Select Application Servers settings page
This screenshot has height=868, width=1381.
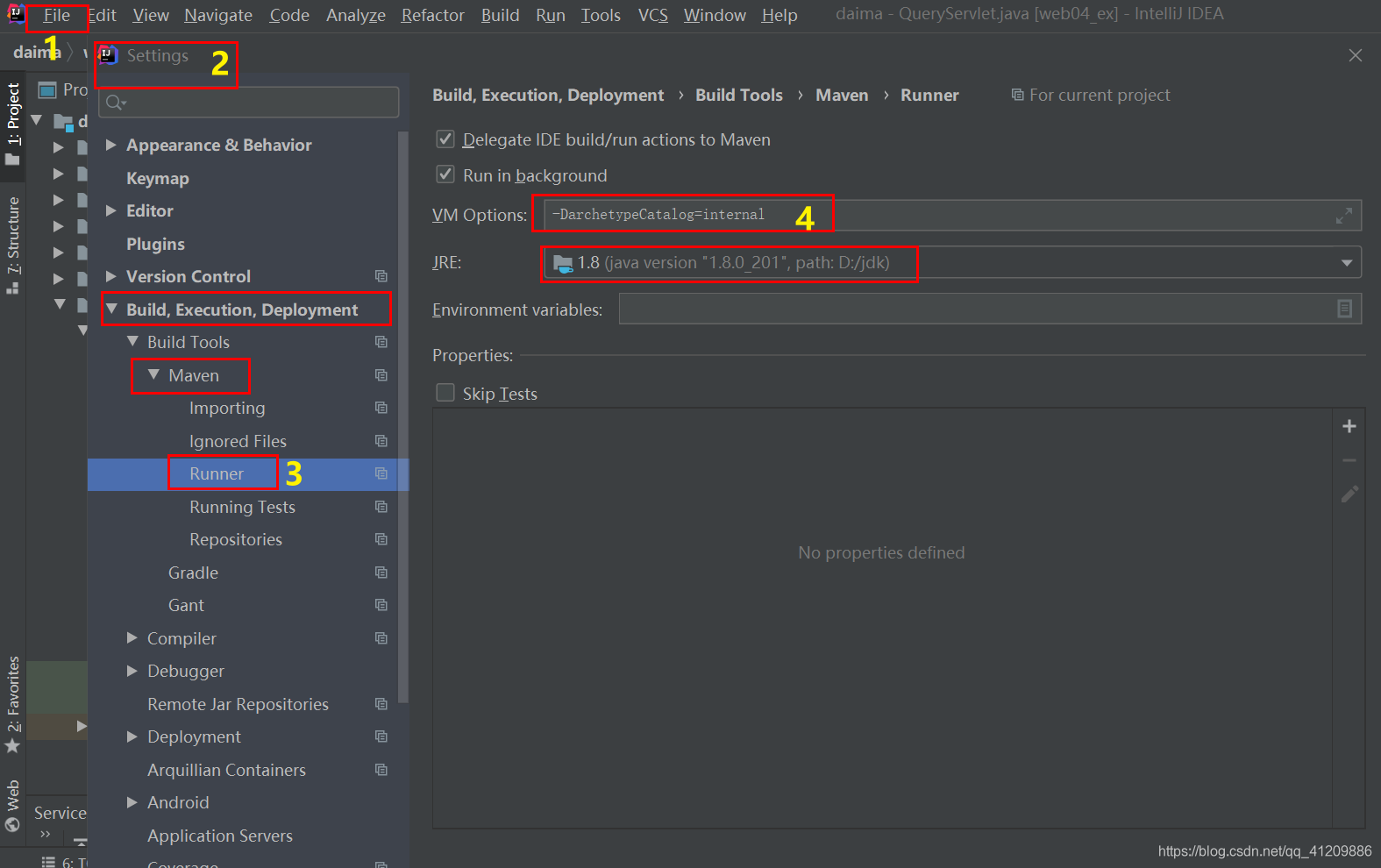pos(220,836)
